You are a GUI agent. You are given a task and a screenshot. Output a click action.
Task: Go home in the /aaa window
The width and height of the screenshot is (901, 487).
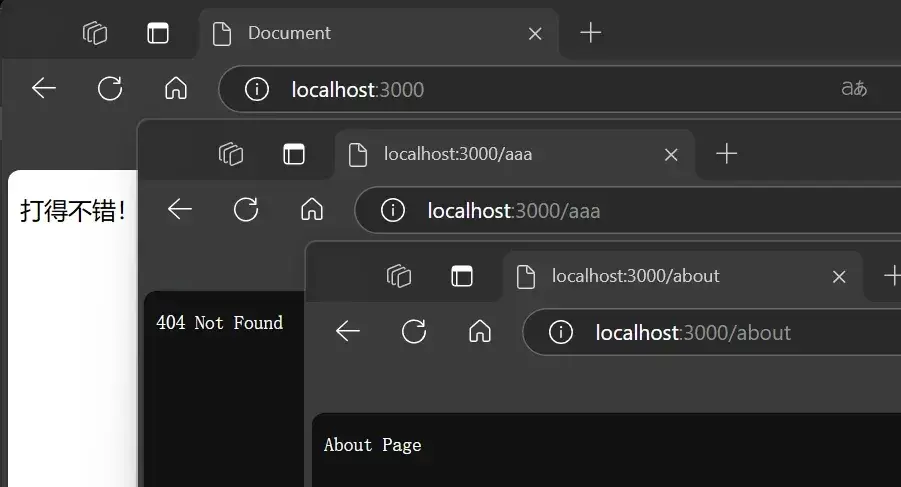click(312, 210)
